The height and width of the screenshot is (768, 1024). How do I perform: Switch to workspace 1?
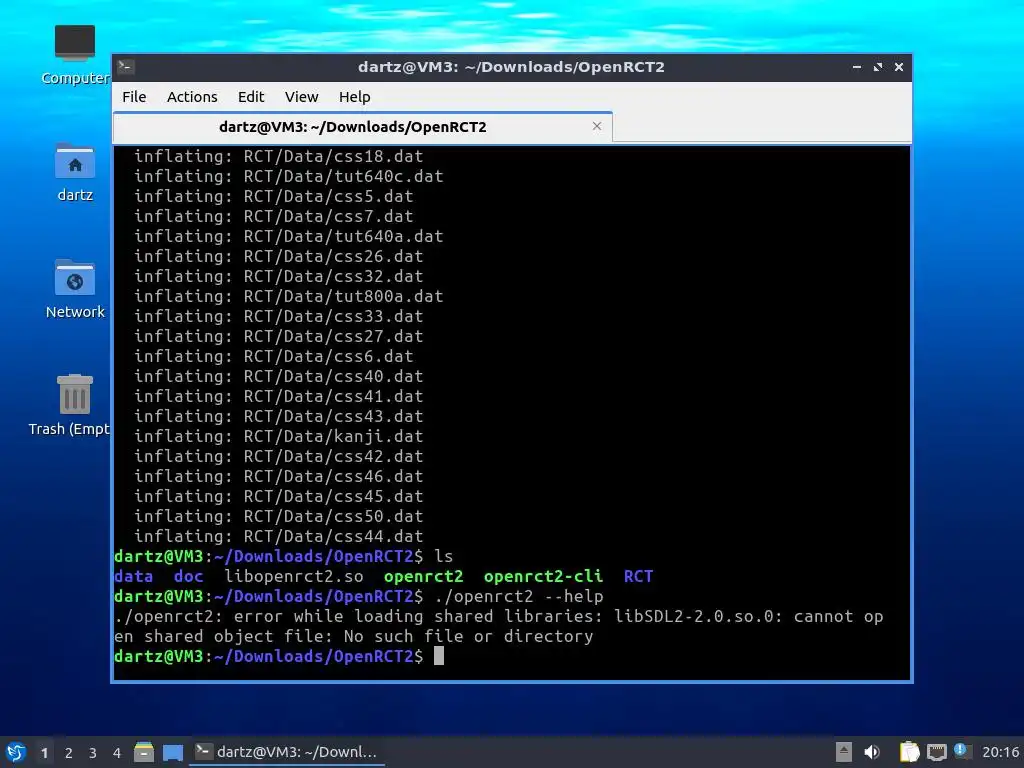pyautogui.click(x=44, y=753)
